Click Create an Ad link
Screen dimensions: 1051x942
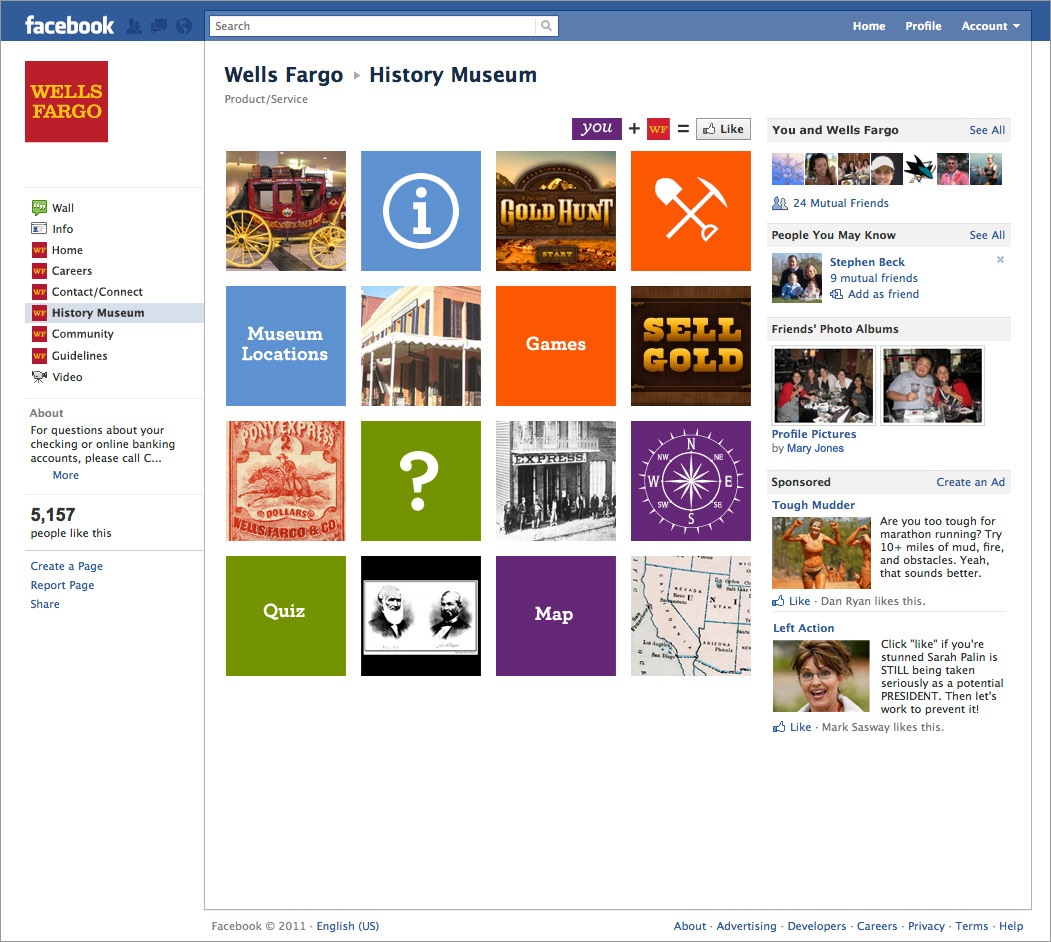[x=970, y=482]
